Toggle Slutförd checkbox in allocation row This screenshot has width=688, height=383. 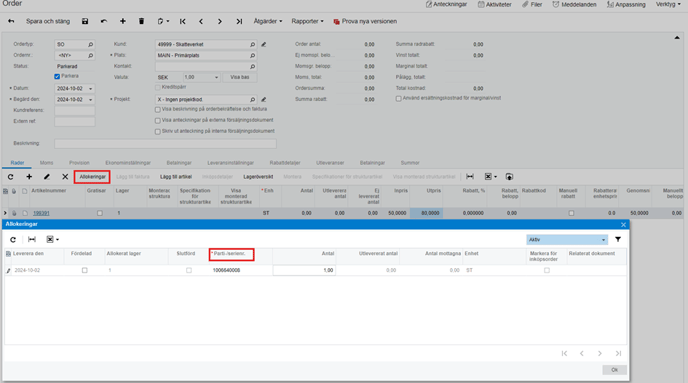pos(189,270)
